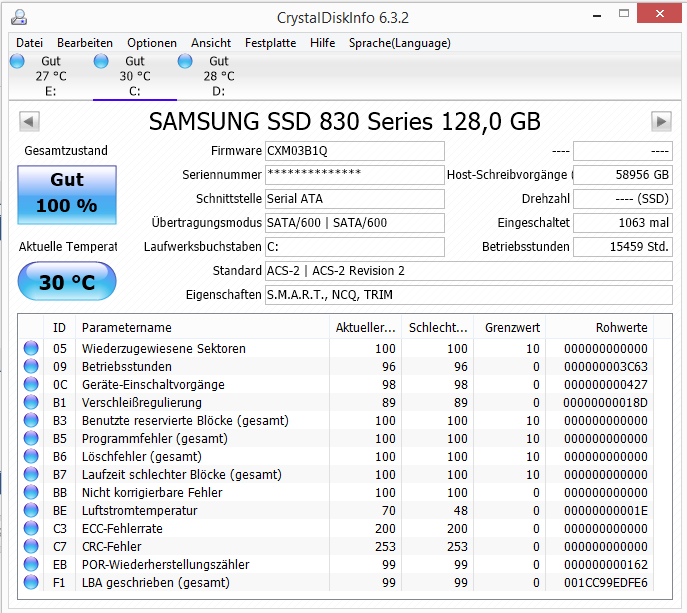Image resolution: width=687 pixels, height=613 pixels.
Task: Click raw value 0000000001E
Action: (606, 510)
